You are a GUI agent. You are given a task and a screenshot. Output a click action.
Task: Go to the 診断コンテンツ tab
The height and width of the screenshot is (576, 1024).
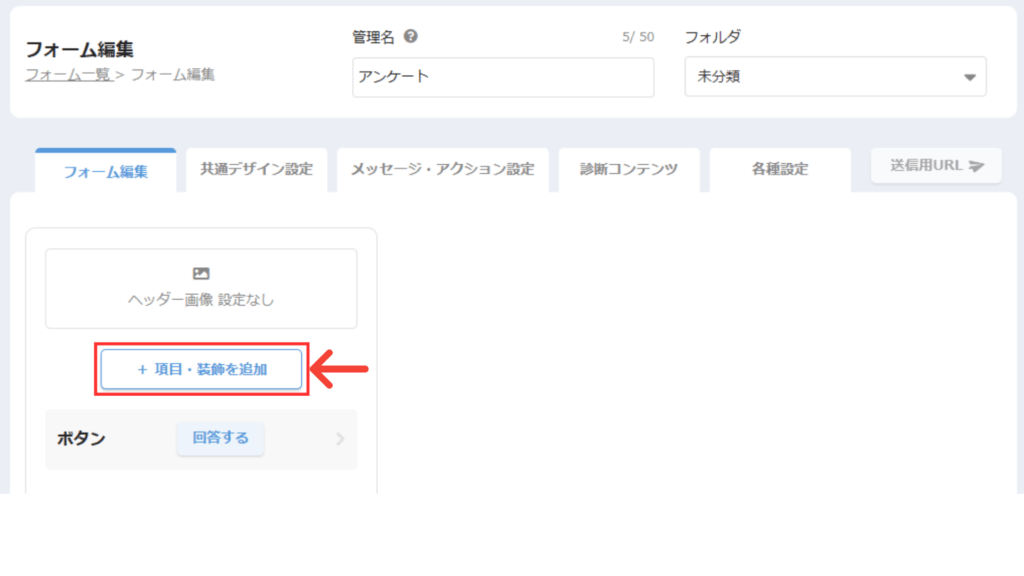pyautogui.click(x=628, y=169)
